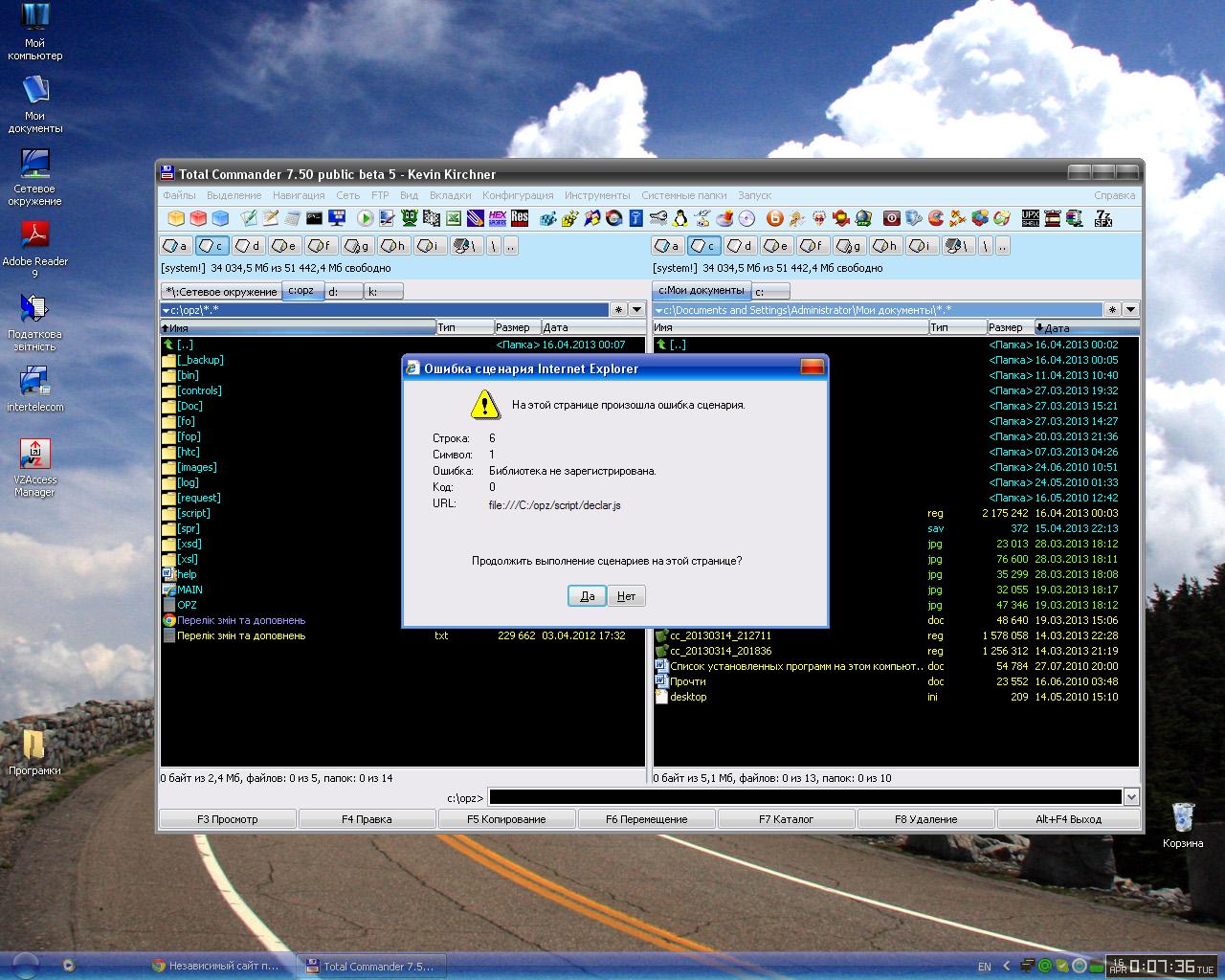The height and width of the screenshot is (980, 1225).
Task: Click the command line input field
Action: (x=804, y=797)
